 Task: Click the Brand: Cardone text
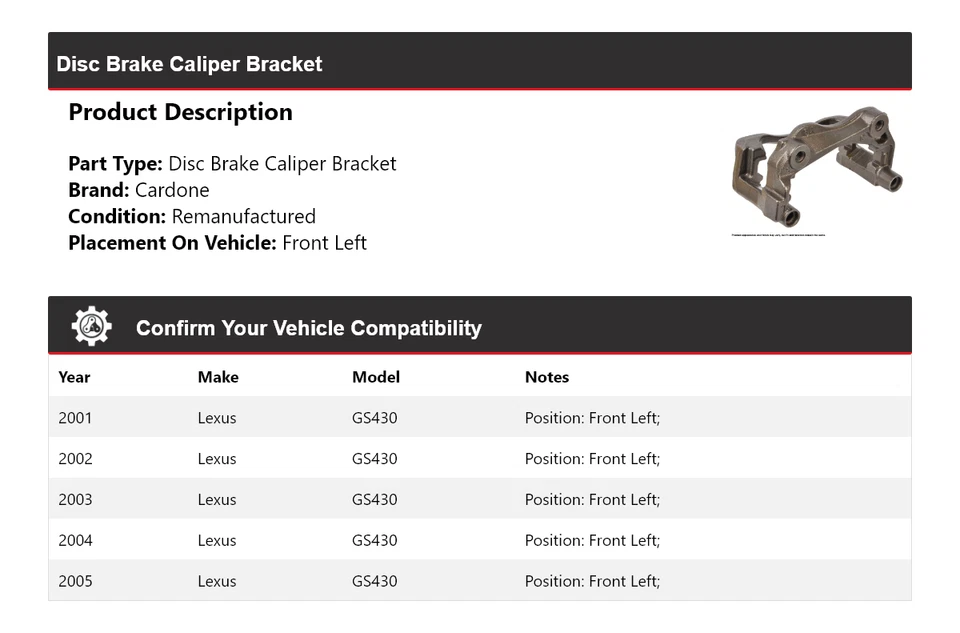pyautogui.click(x=139, y=190)
